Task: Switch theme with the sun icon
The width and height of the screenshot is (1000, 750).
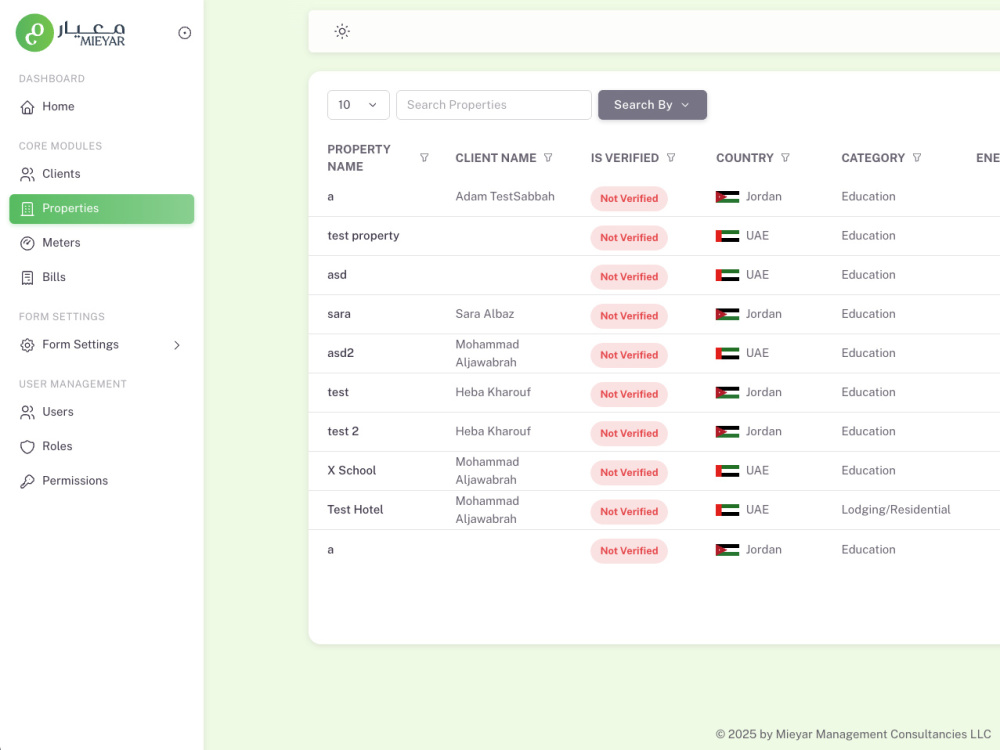Action: [342, 31]
